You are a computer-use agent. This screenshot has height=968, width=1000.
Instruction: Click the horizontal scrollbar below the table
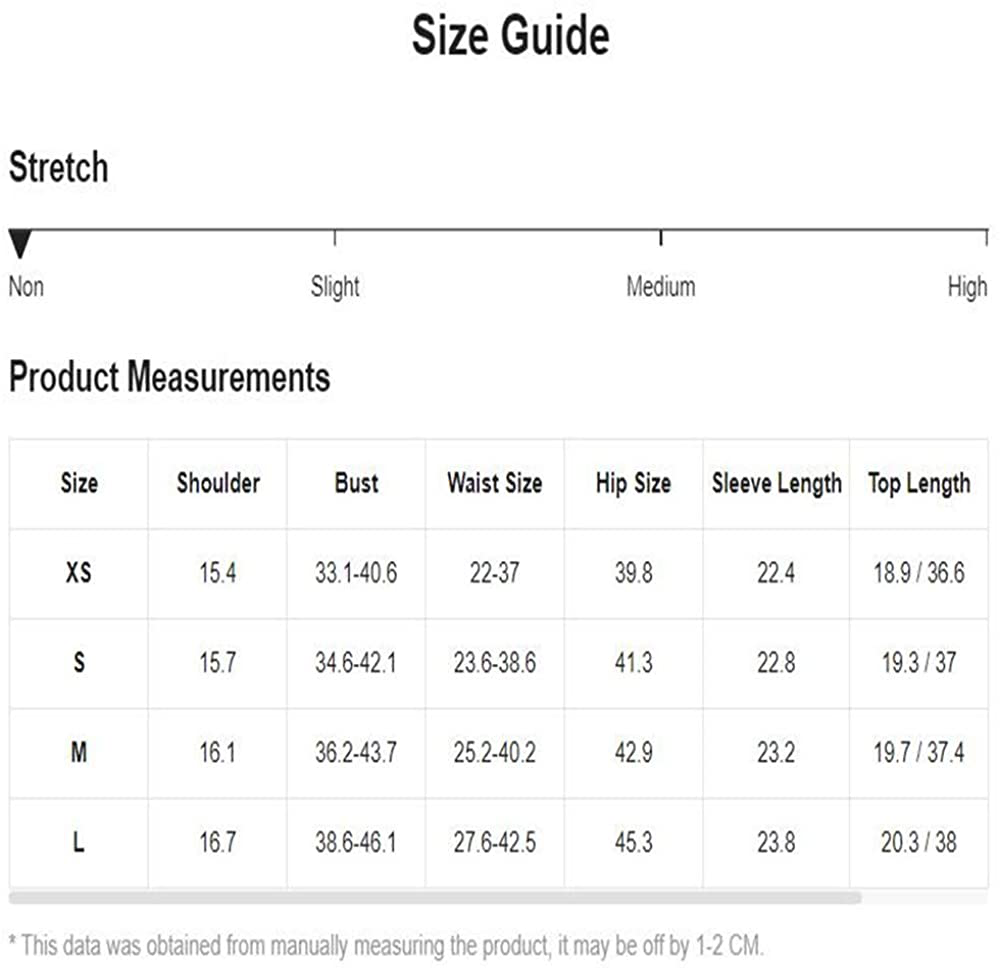click(x=435, y=898)
